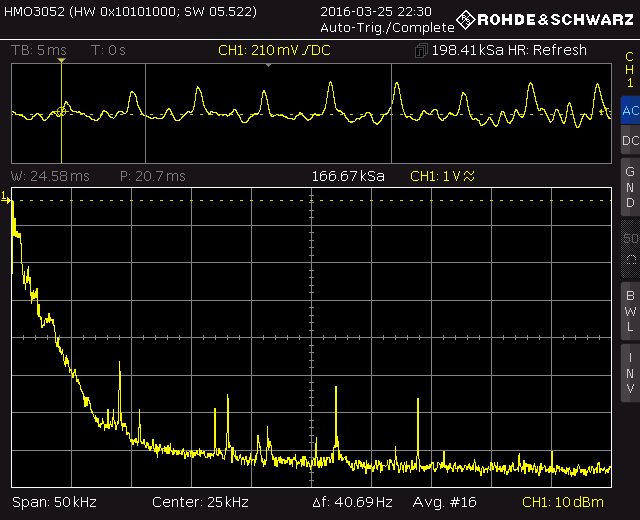The image size is (640, 520).
Task: Select the CH1 210 mV/DC scale readout
Action: [275, 50]
